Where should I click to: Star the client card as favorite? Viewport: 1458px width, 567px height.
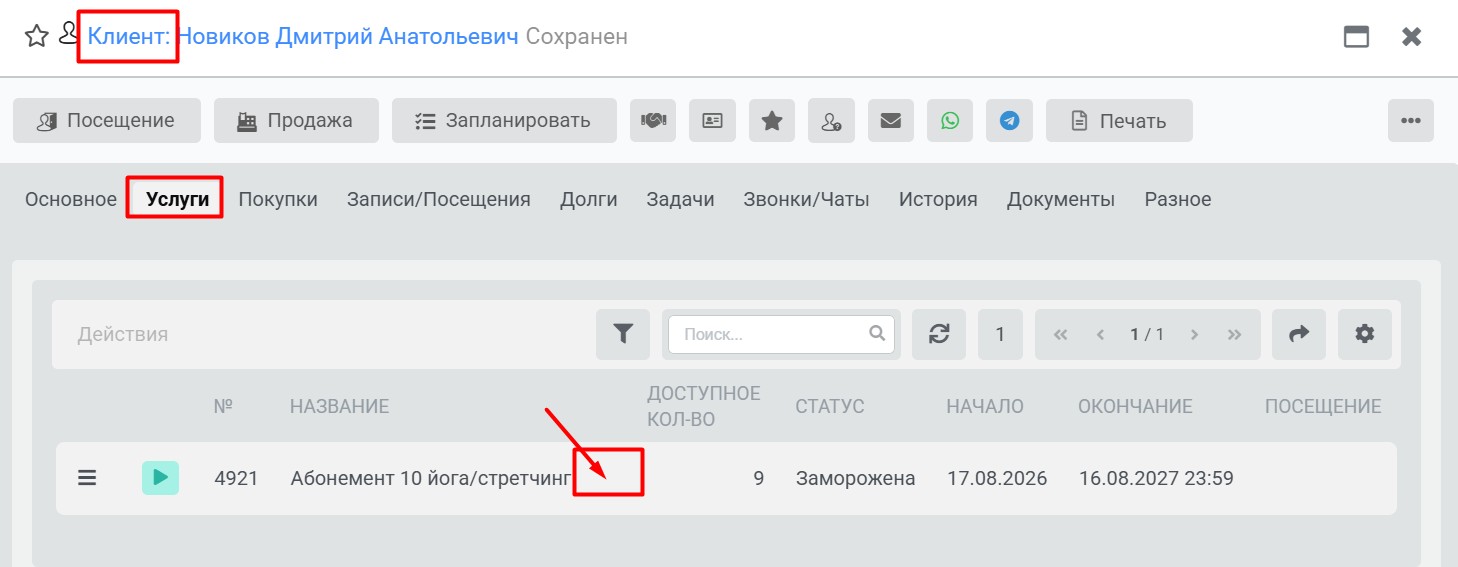[37, 37]
